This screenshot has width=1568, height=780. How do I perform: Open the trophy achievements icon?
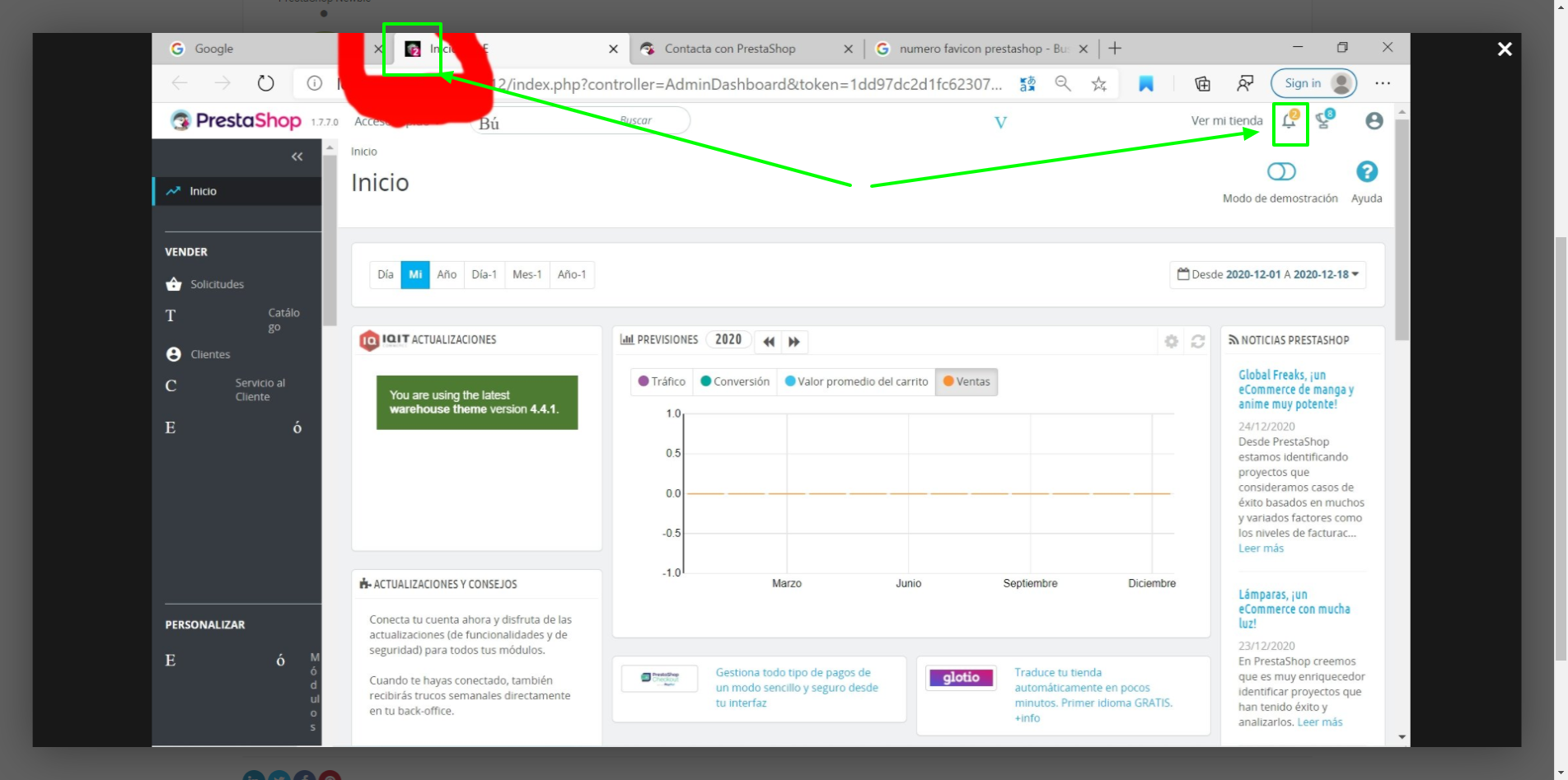(1325, 120)
